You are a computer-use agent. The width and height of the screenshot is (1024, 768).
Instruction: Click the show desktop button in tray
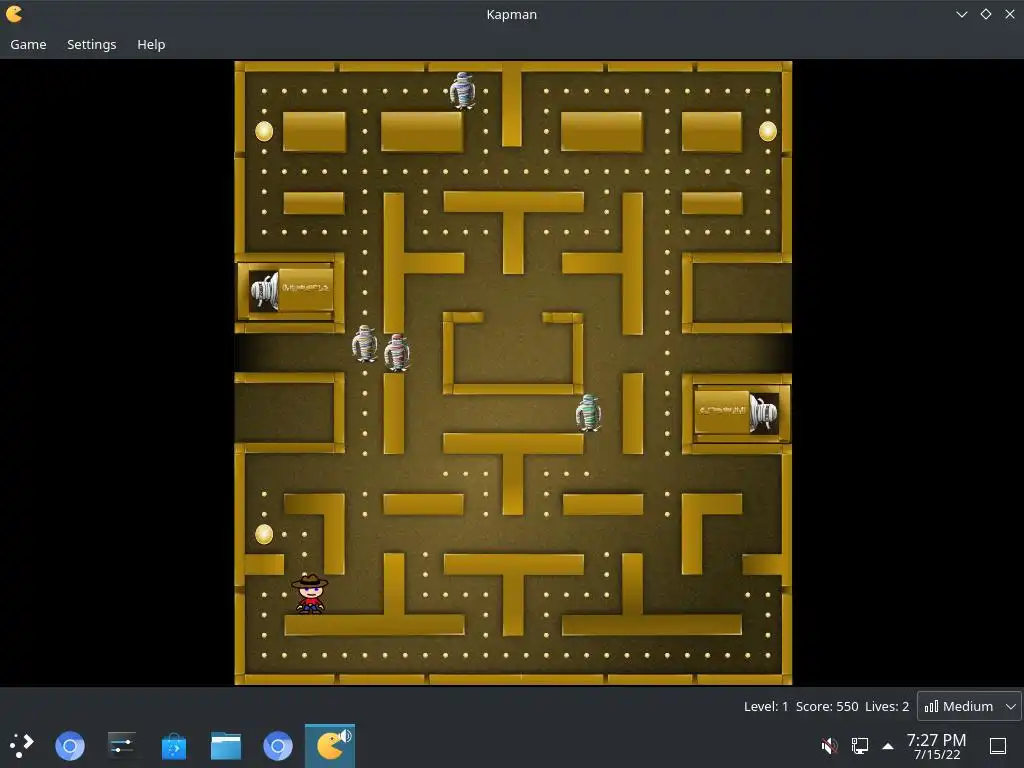click(998, 745)
